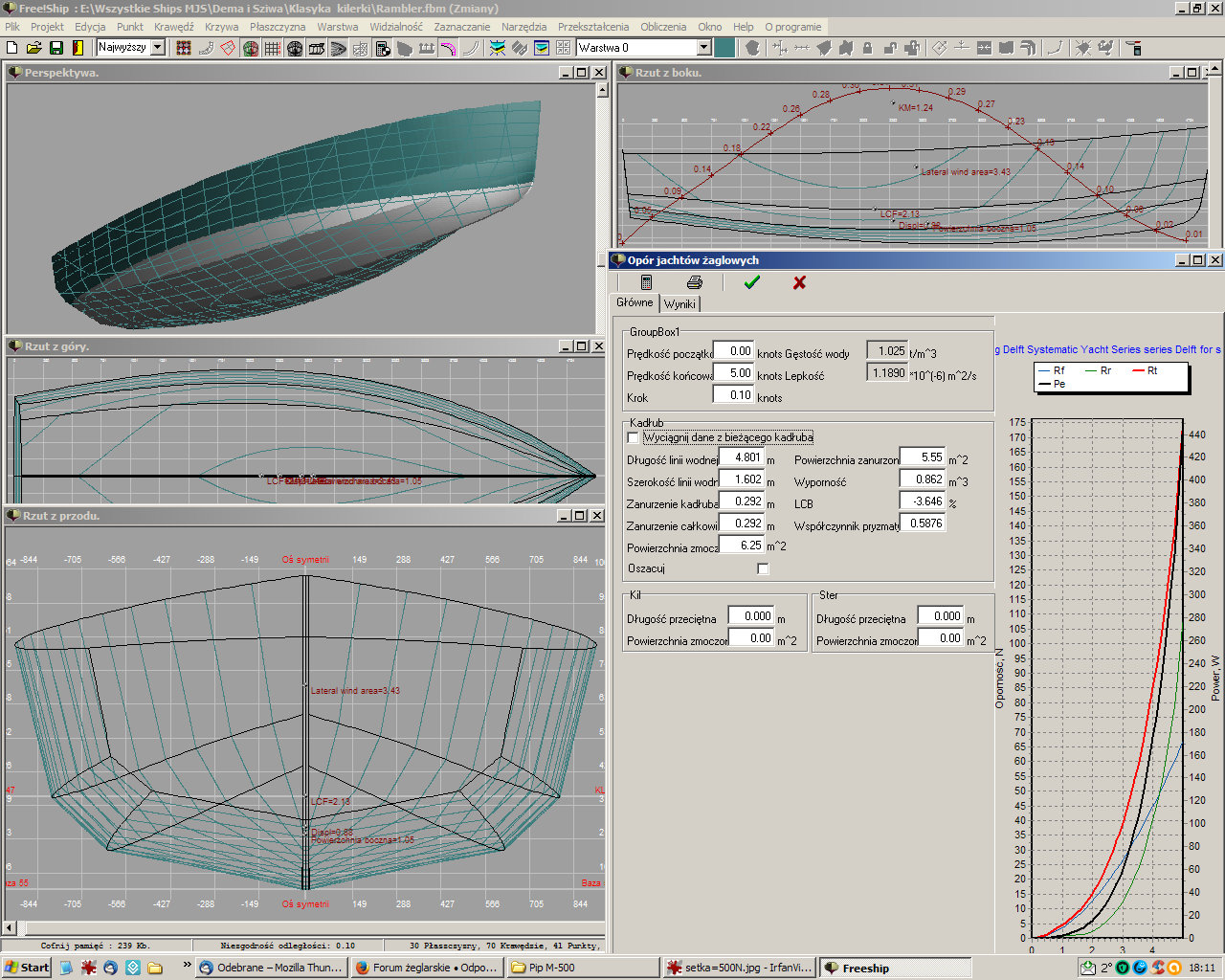The width and height of the screenshot is (1225, 980).
Task: Cancel the dialog with the red X icon
Action: pyautogui.click(x=799, y=282)
